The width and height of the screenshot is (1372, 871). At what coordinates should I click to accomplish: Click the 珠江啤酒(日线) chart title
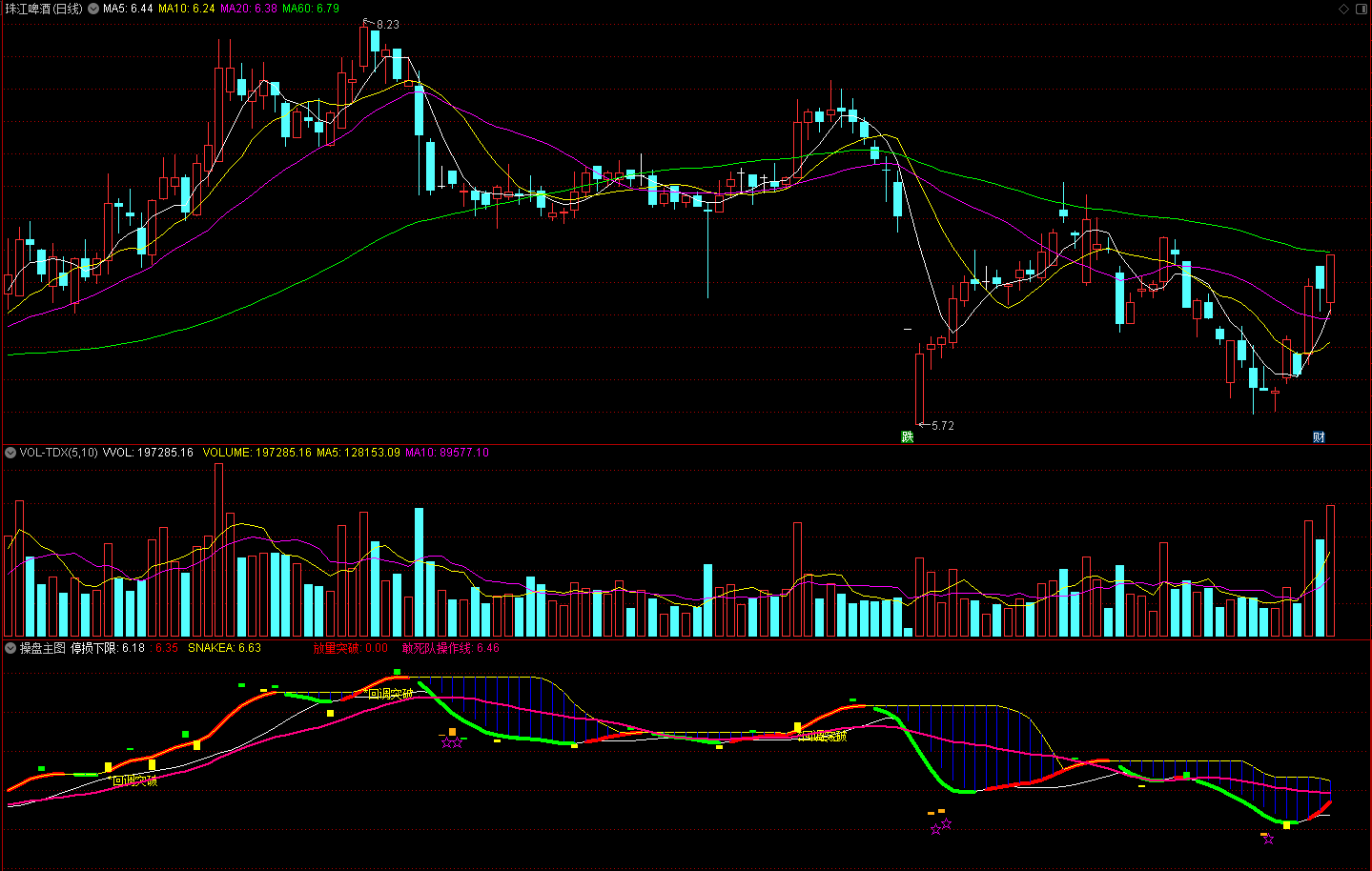tap(44, 9)
